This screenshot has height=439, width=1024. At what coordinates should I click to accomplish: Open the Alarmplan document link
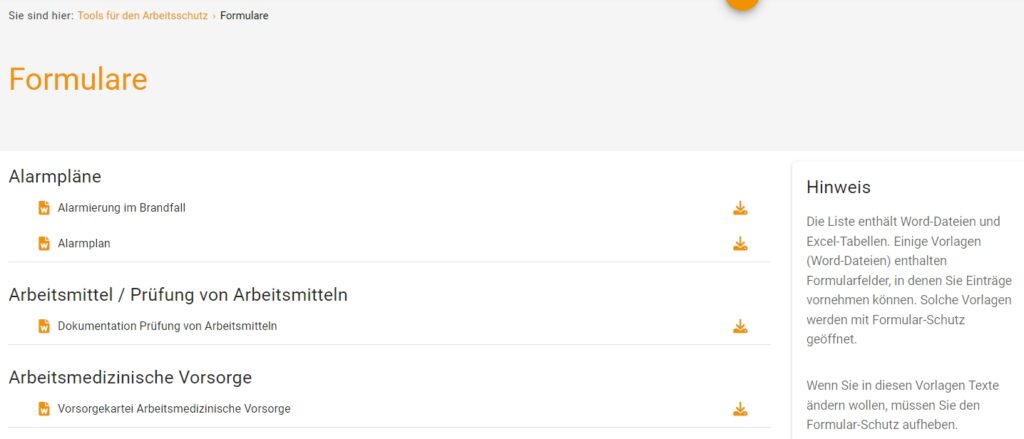84,243
